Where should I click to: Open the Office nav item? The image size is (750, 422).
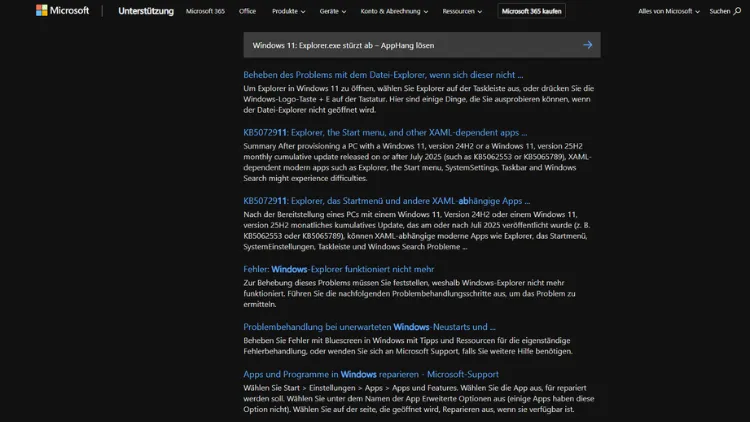[247, 11]
